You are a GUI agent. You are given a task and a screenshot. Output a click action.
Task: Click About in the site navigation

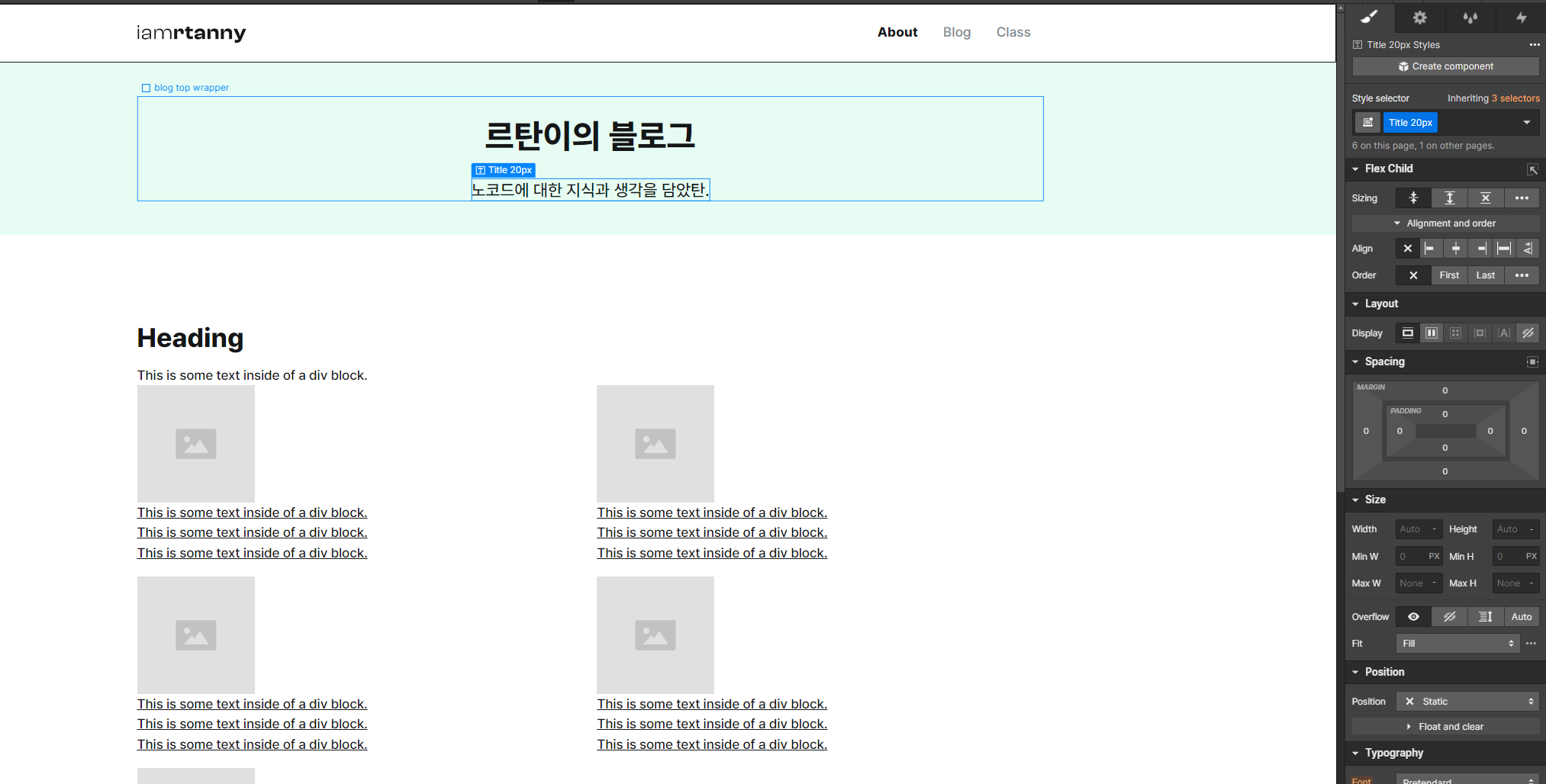[897, 32]
